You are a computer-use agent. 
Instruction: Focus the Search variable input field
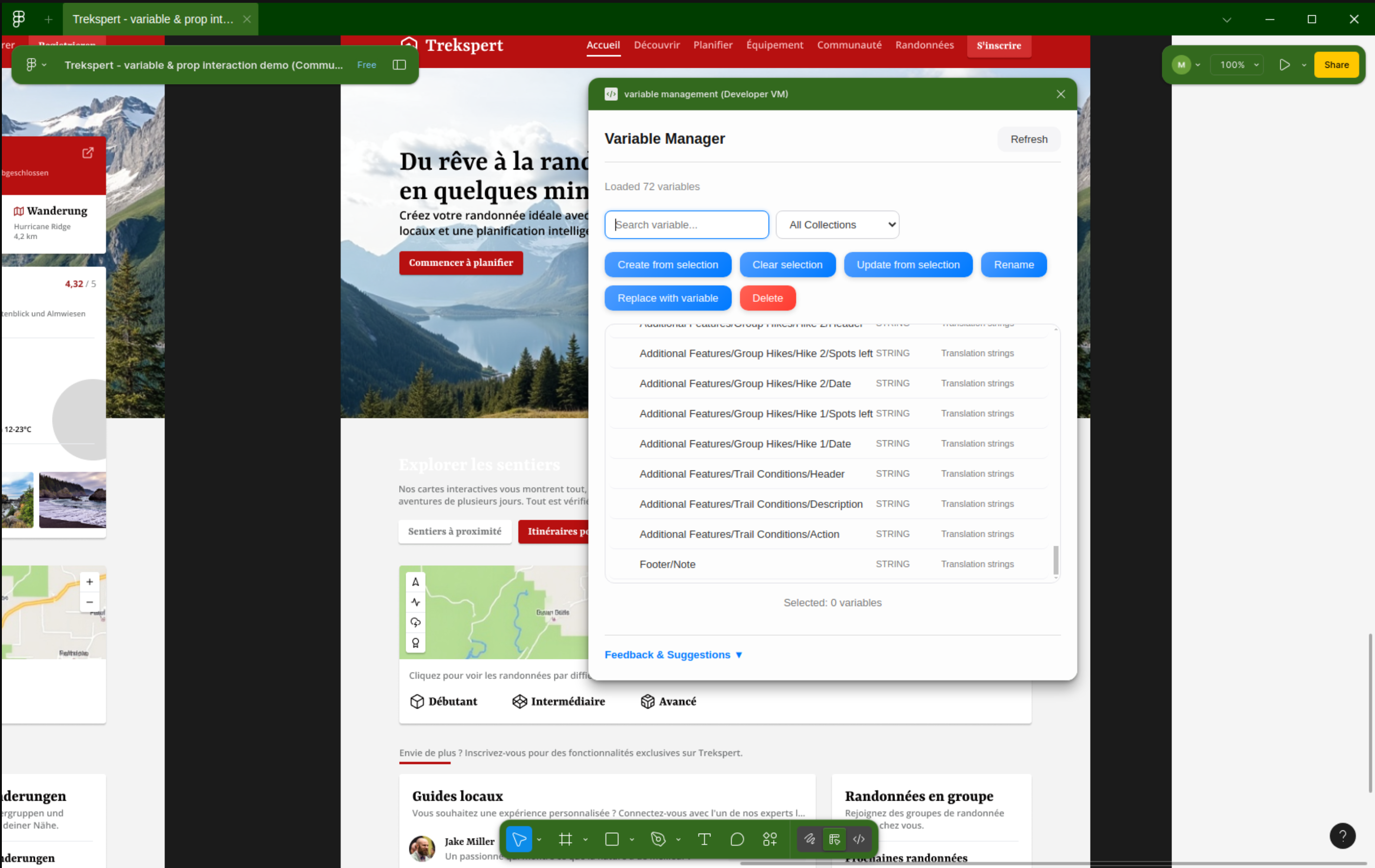(686, 225)
